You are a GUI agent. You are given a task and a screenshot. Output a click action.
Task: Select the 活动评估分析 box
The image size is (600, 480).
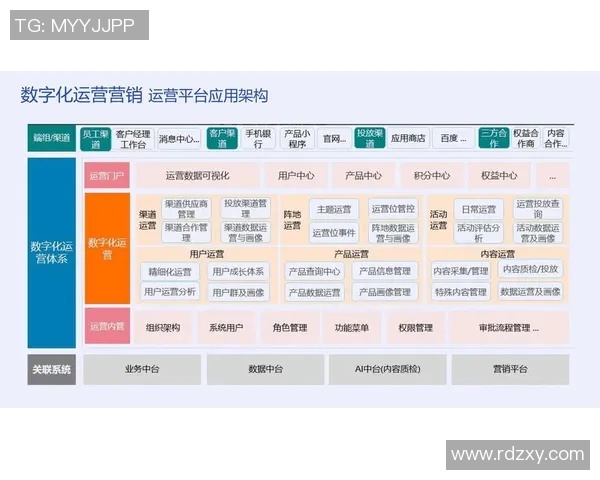[478, 233]
